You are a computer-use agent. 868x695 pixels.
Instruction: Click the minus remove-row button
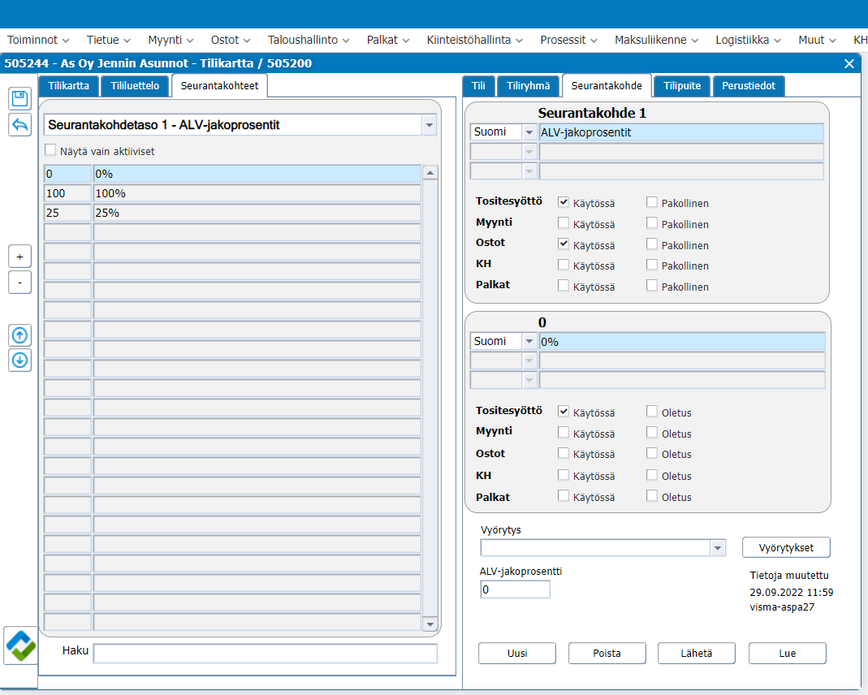20,282
